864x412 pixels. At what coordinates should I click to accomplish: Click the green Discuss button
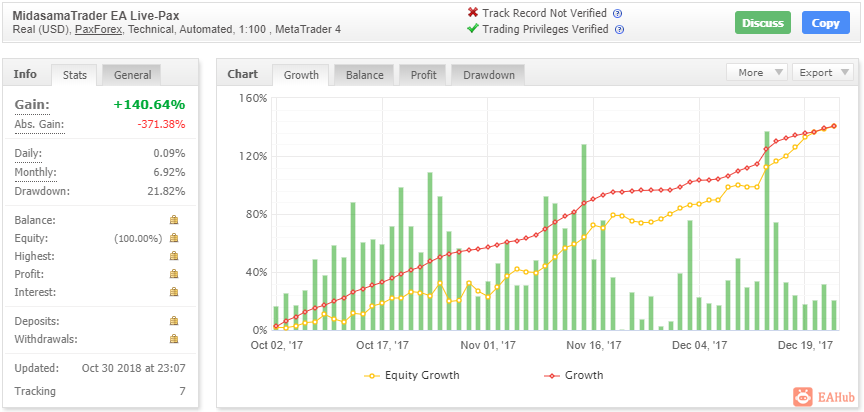tap(763, 23)
